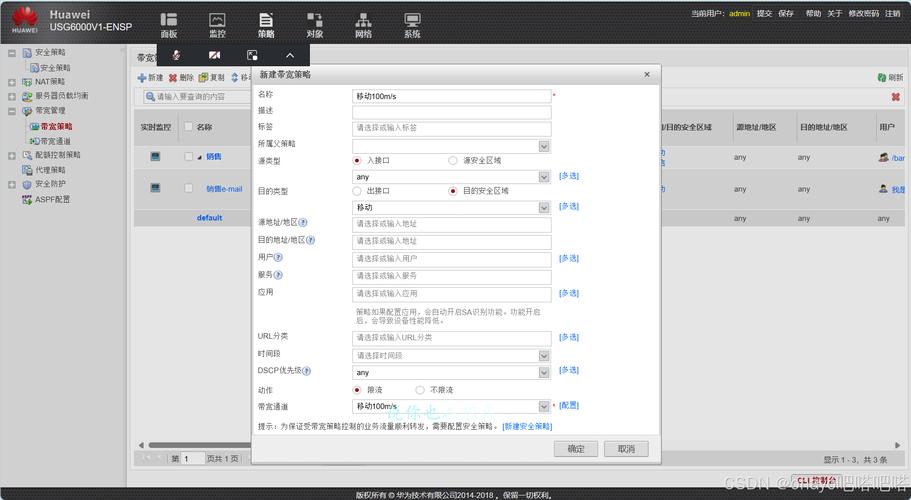Click the 名称 input field

tap(451, 96)
